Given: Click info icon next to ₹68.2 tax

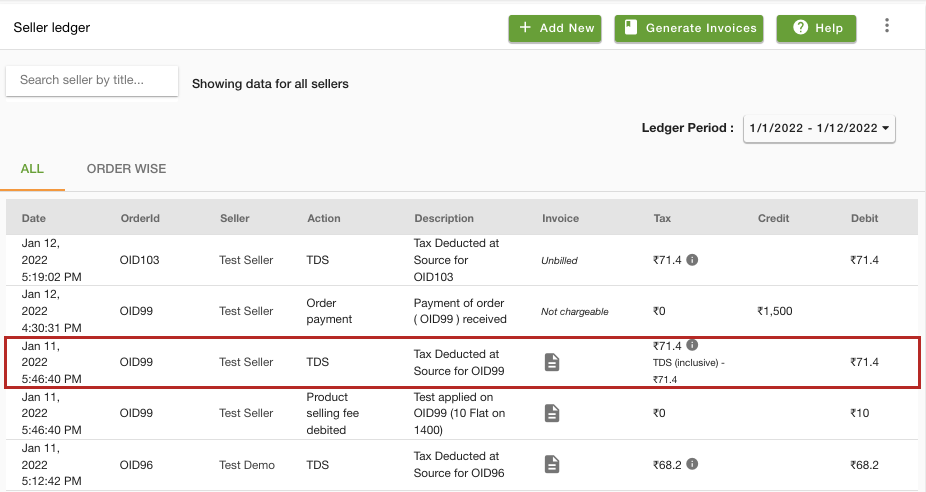Looking at the screenshot, I should click(692, 464).
